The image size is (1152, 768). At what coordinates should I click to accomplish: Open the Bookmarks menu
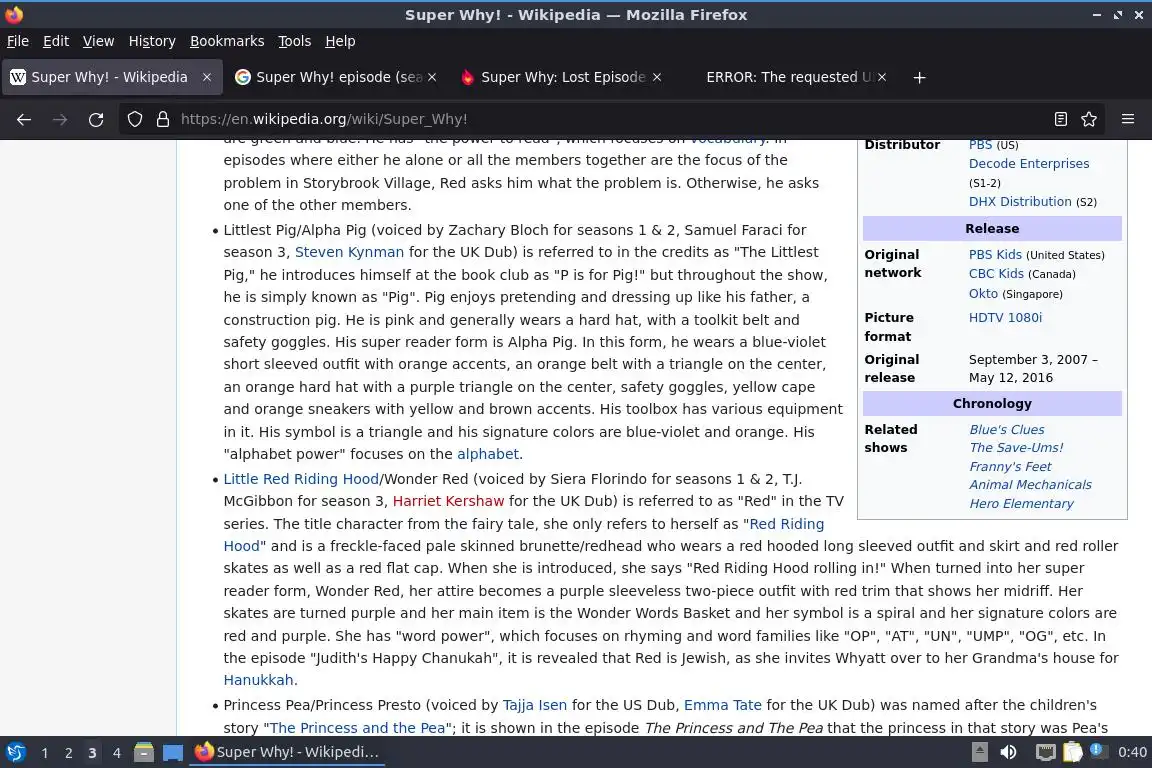pos(227,41)
